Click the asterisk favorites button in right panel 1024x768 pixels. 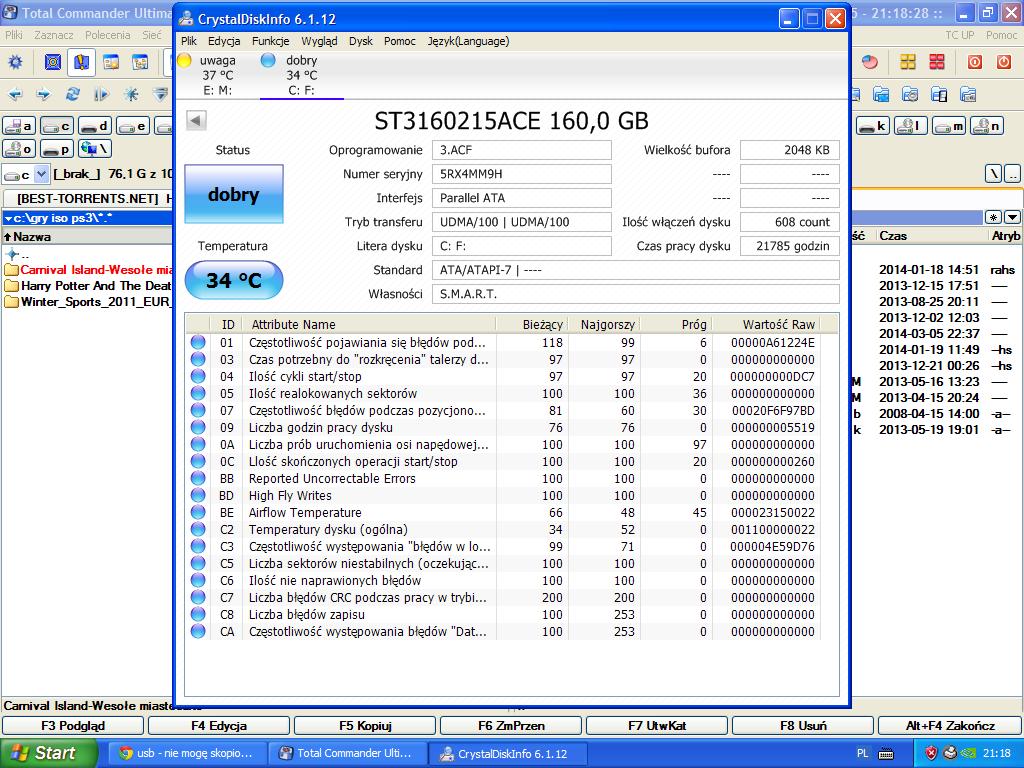993,217
